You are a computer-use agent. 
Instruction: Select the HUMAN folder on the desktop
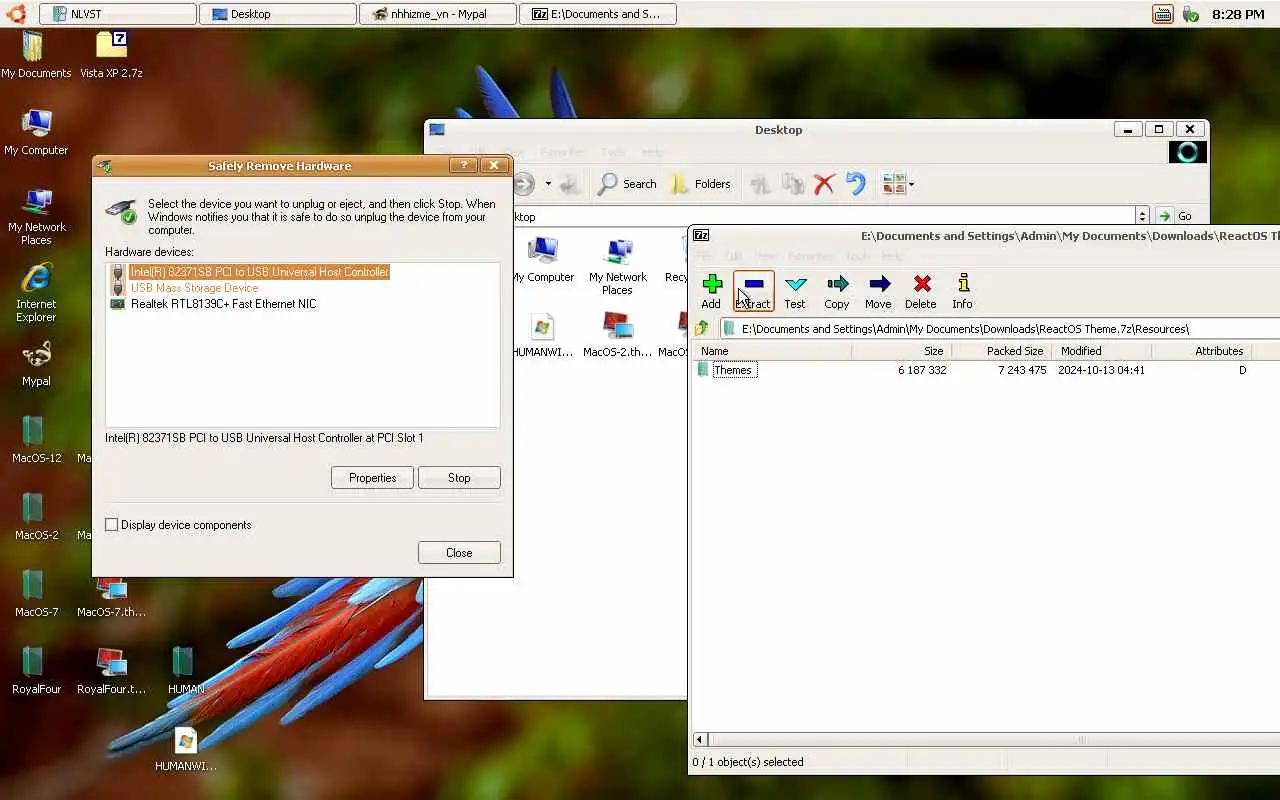click(185, 671)
